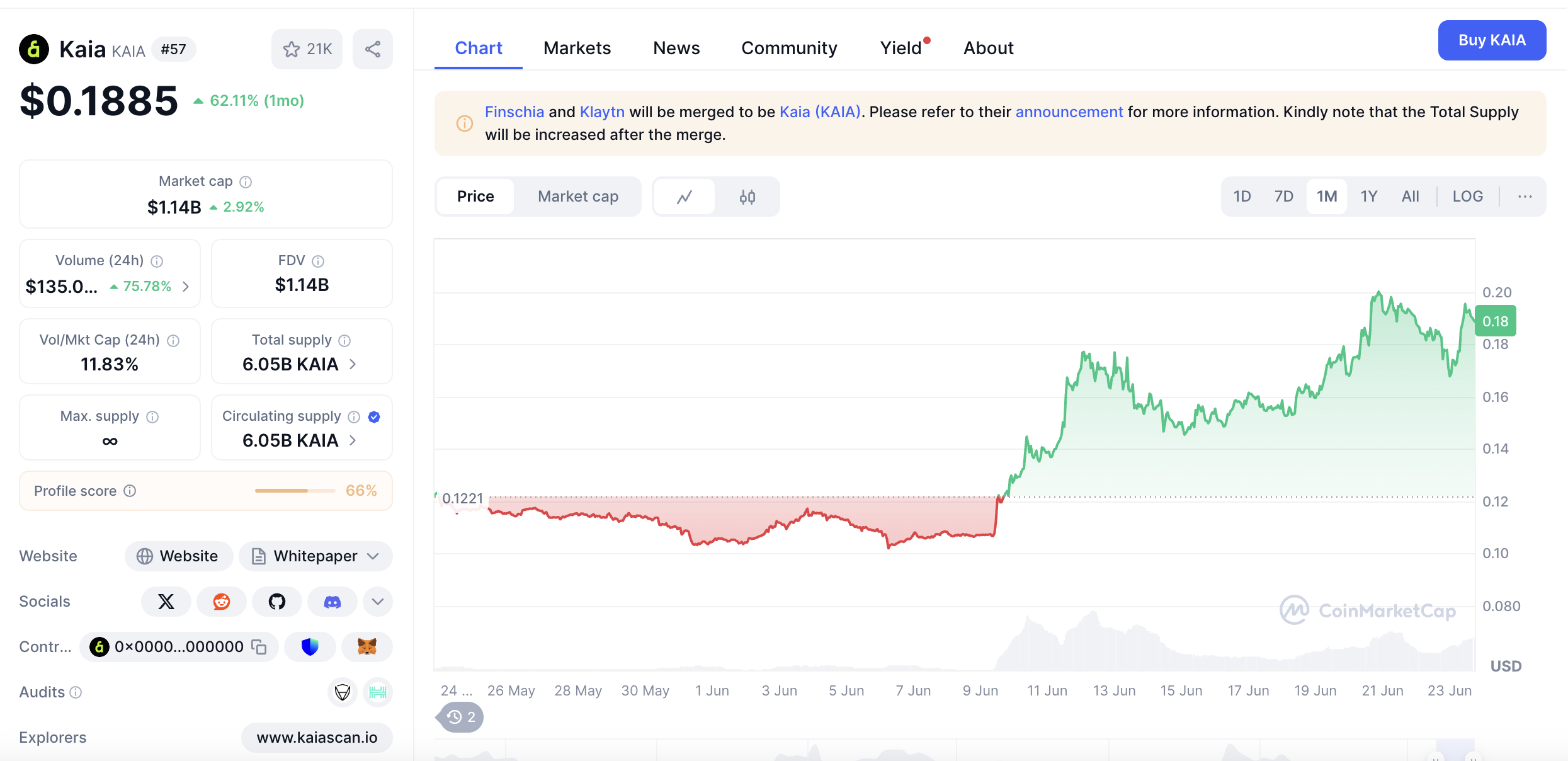The width and height of the screenshot is (1568, 761).
Task: Open the Community tab
Action: tap(788, 48)
